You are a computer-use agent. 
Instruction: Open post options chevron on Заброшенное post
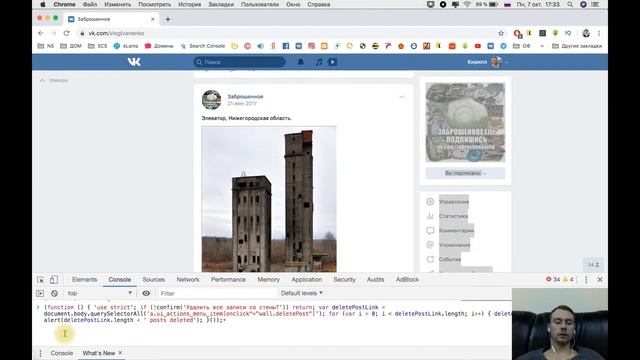402,97
